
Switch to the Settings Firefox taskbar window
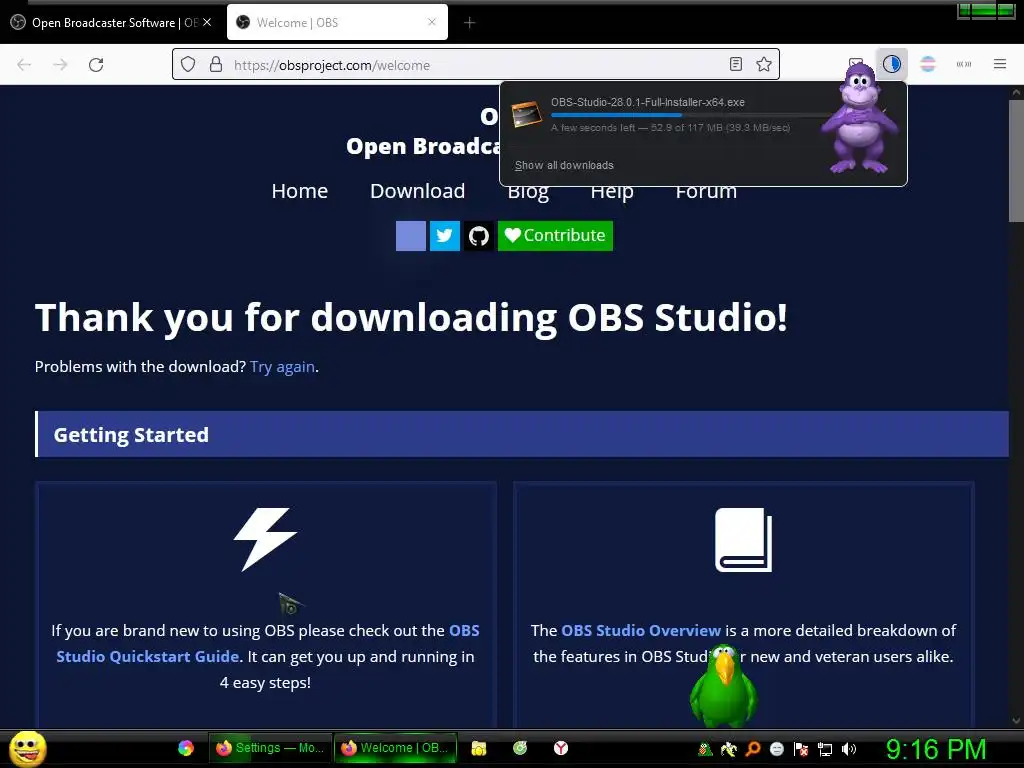point(270,748)
